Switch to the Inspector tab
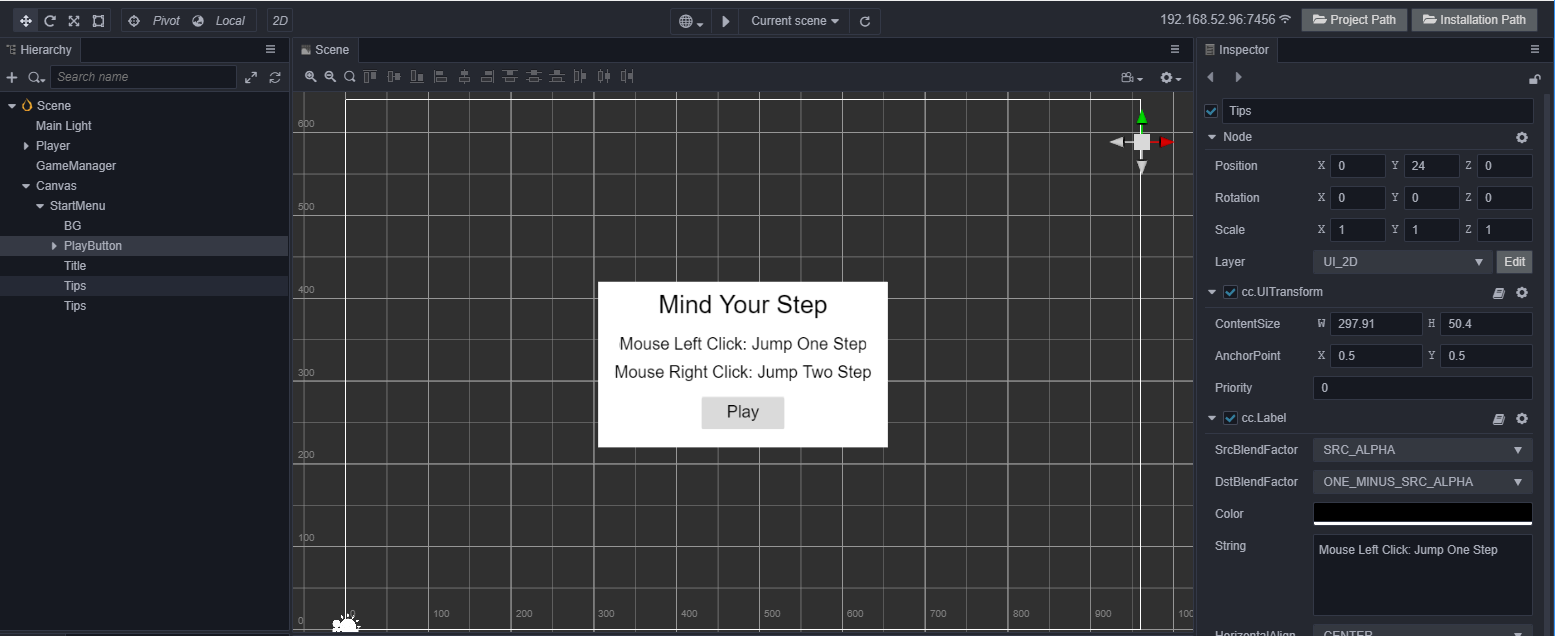1555x636 pixels. [1237, 49]
